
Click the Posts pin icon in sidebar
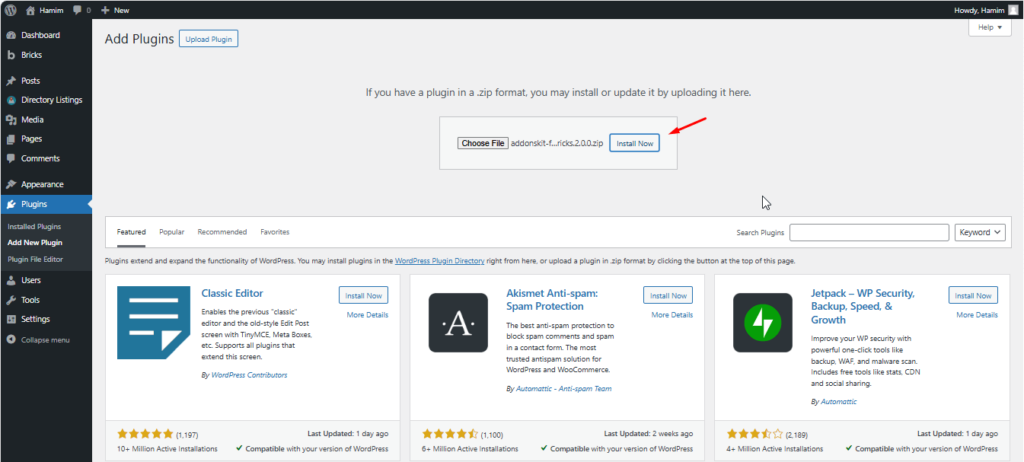click(10, 81)
